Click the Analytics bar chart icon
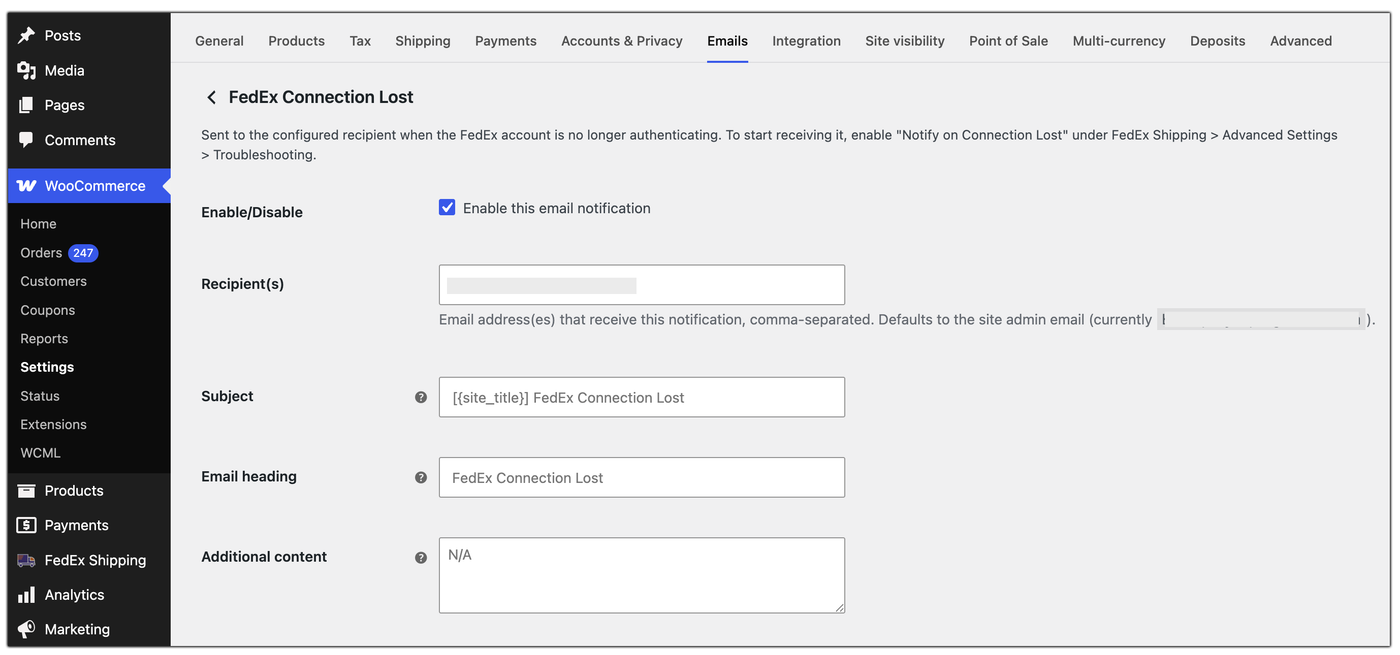Screen dimensions: 1400x655 coord(26,595)
